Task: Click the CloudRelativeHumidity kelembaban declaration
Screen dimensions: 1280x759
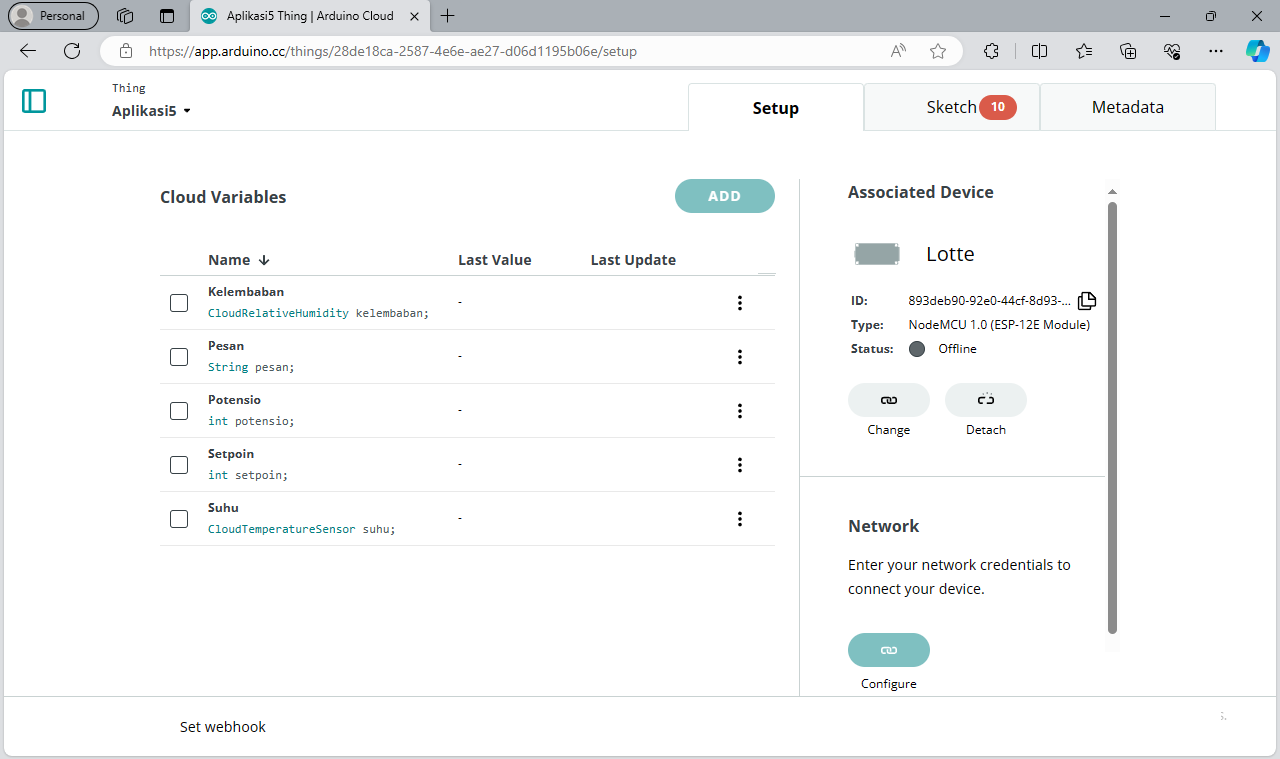Action: [x=318, y=313]
